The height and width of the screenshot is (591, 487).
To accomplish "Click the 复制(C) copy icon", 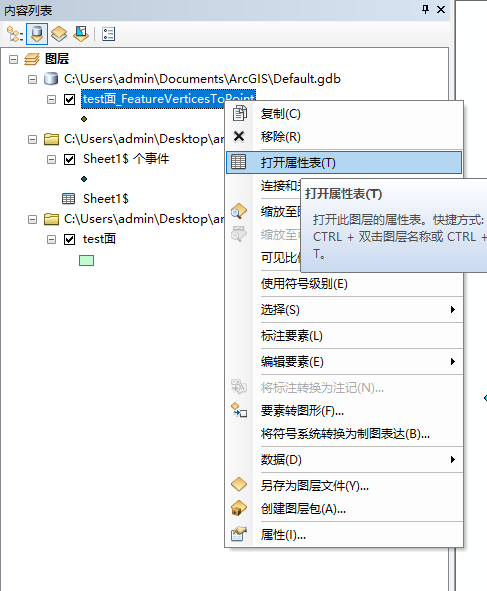I will pos(239,113).
